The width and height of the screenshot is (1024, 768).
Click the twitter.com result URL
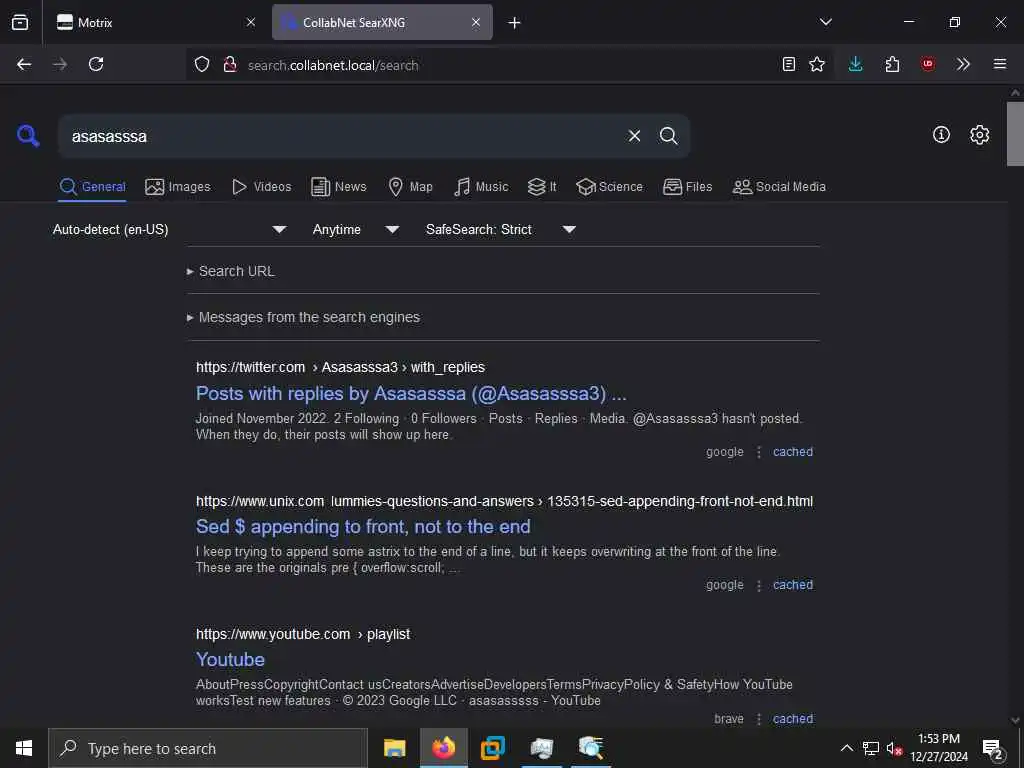tap(340, 367)
